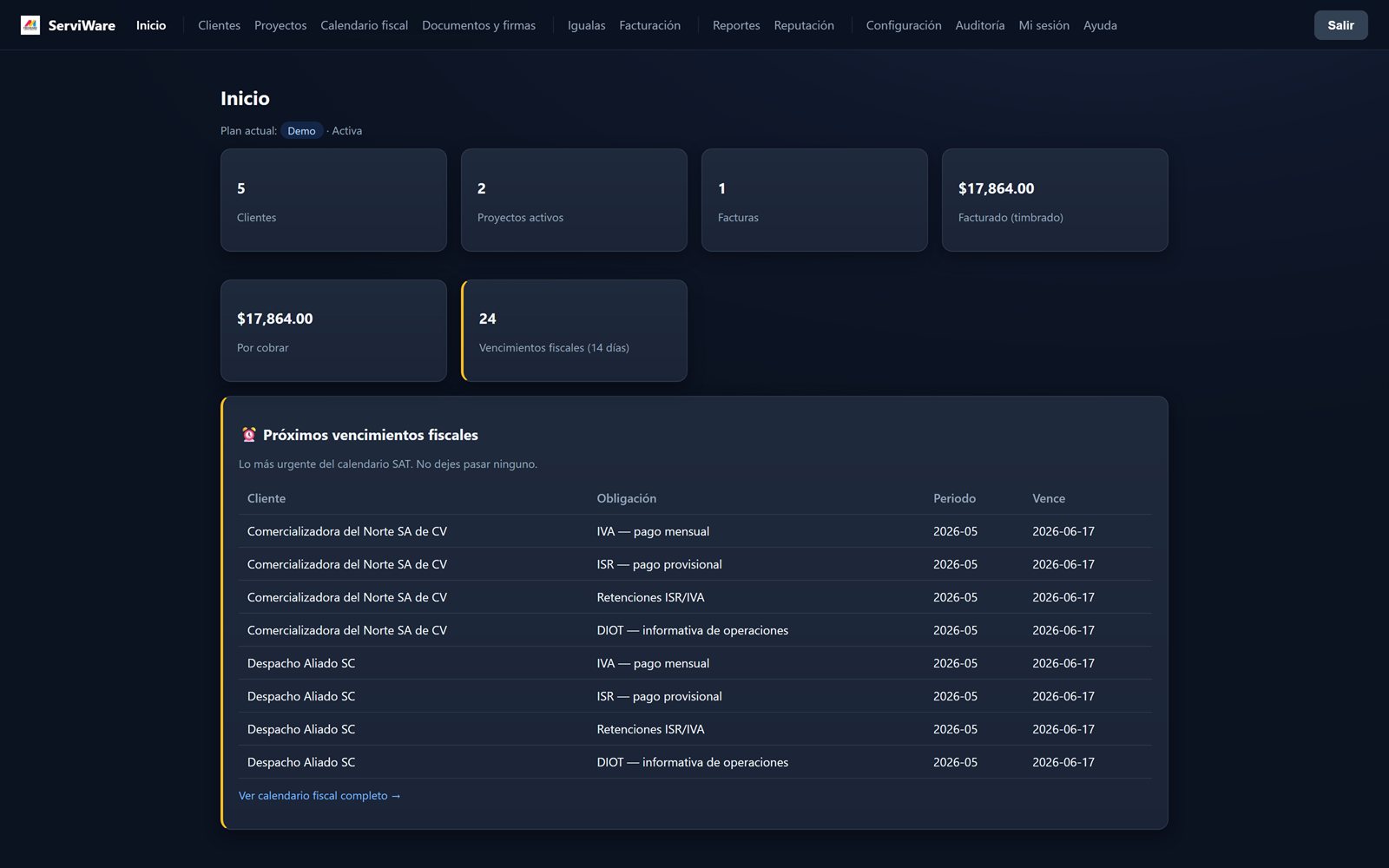Click the Obligación column header
Viewport: 1389px width, 868px height.
(626, 498)
